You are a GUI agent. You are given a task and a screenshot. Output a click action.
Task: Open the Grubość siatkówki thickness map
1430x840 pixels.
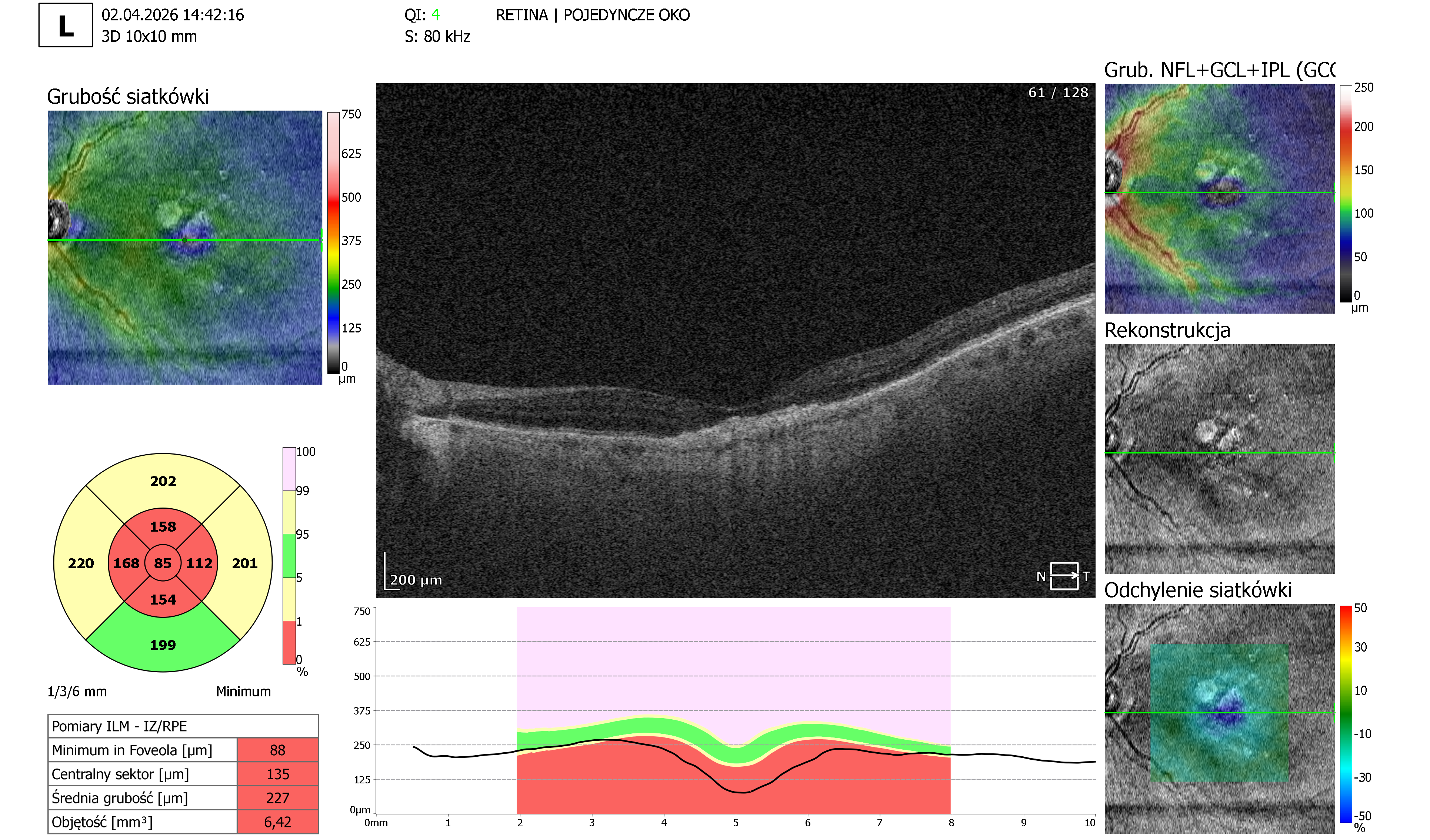[185, 247]
